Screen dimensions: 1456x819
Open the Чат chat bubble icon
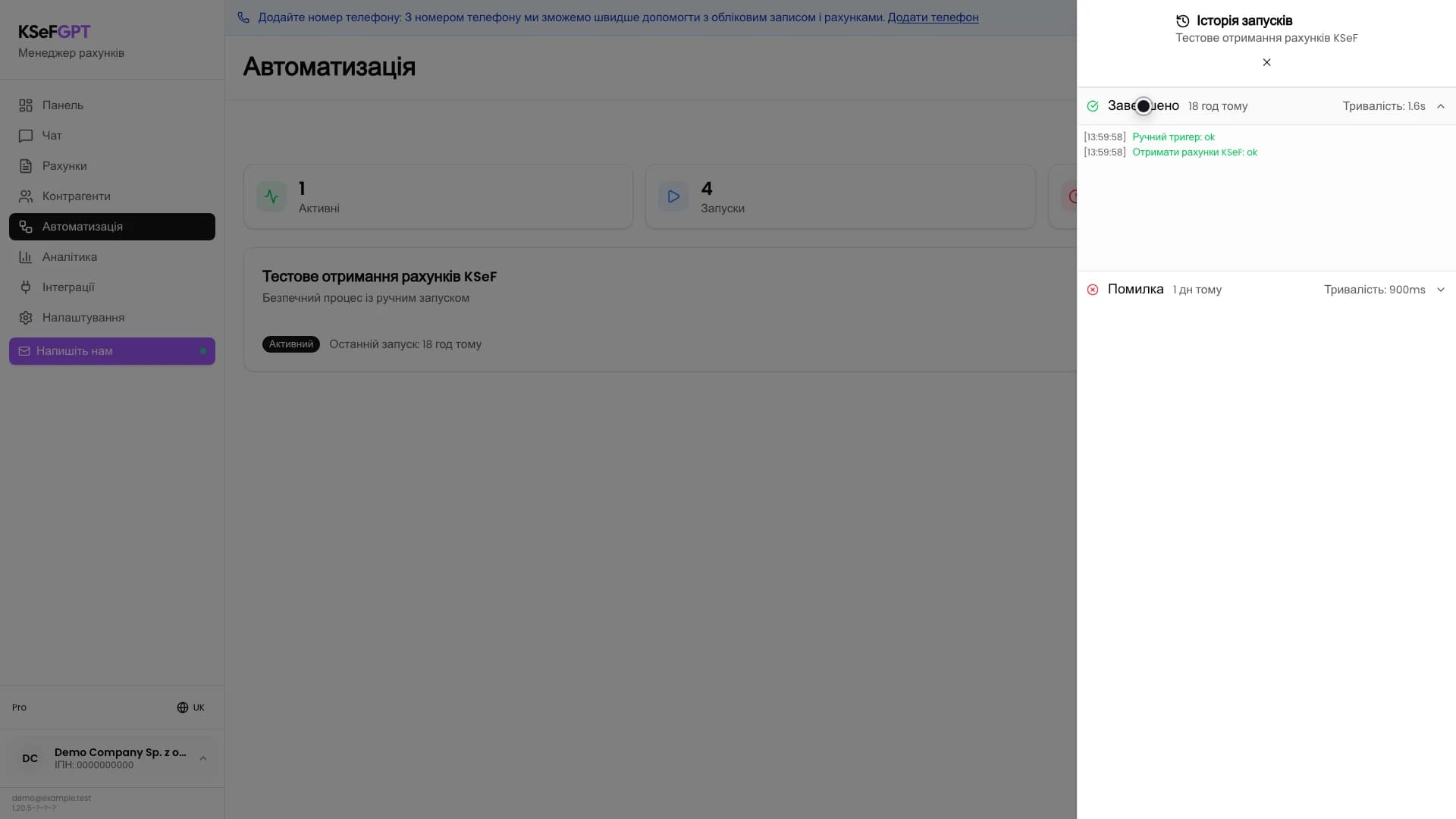[26, 136]
